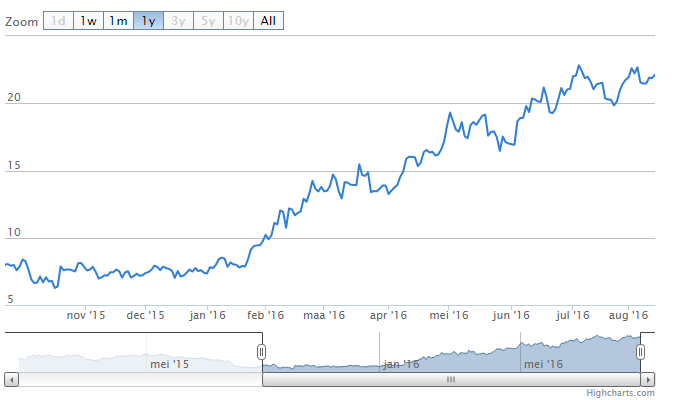Switch zoom range to 1m
Screen dimensions: 677x400
[118, 20]
